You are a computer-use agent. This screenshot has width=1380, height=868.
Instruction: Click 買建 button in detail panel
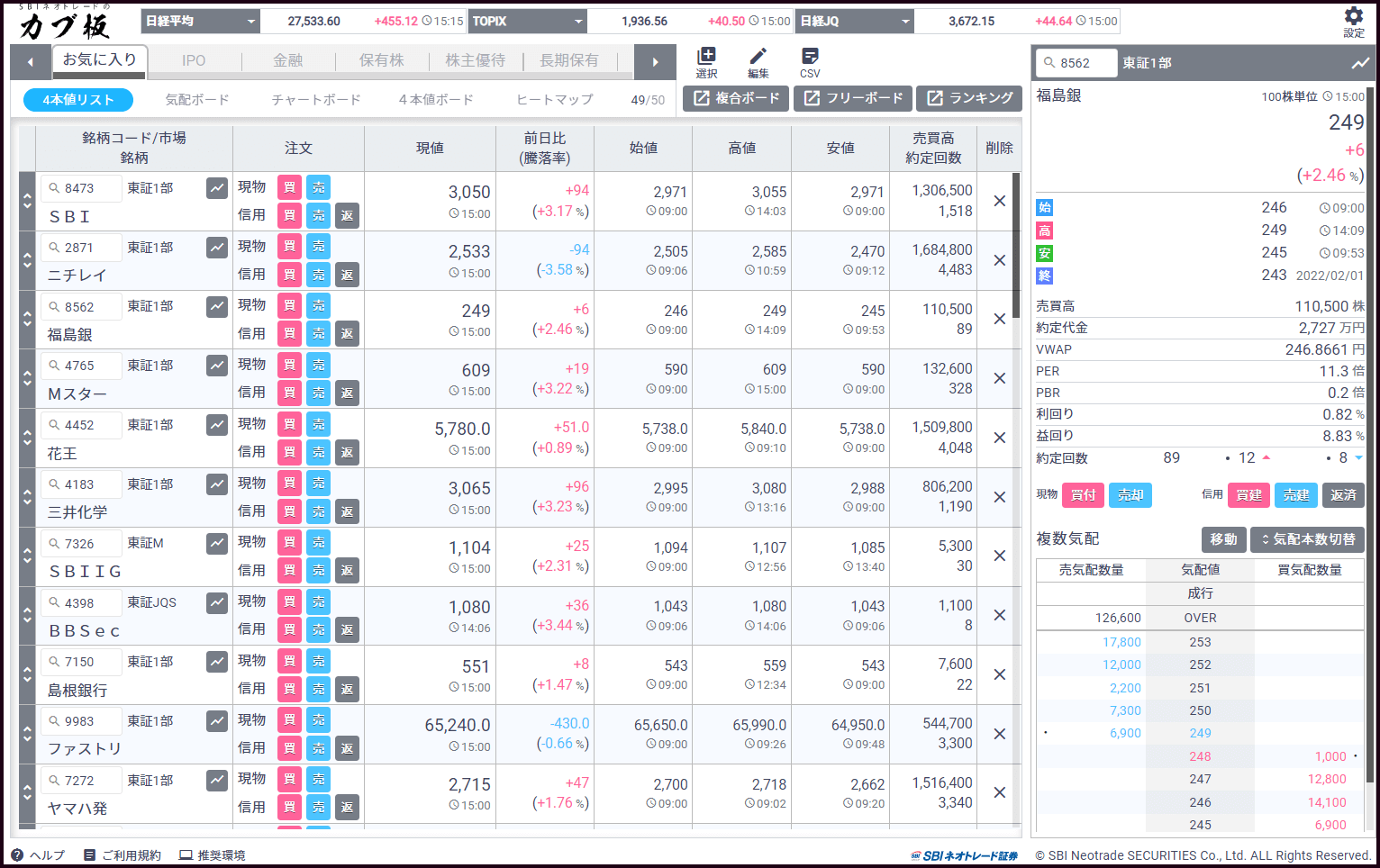point(1249,495)
